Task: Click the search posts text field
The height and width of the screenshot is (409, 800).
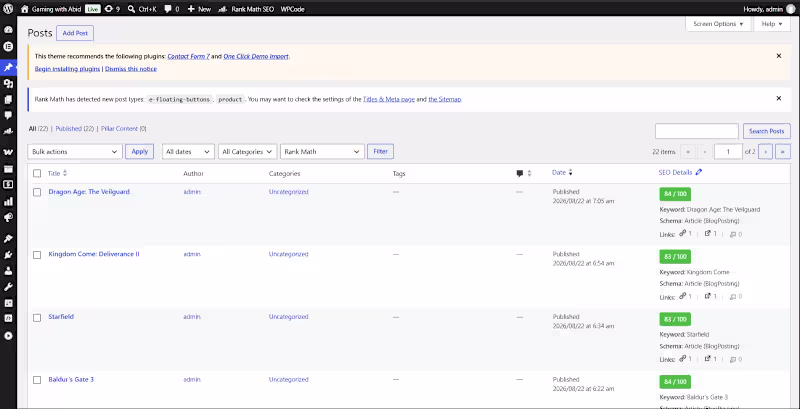Action: click(x=696, y=131)
